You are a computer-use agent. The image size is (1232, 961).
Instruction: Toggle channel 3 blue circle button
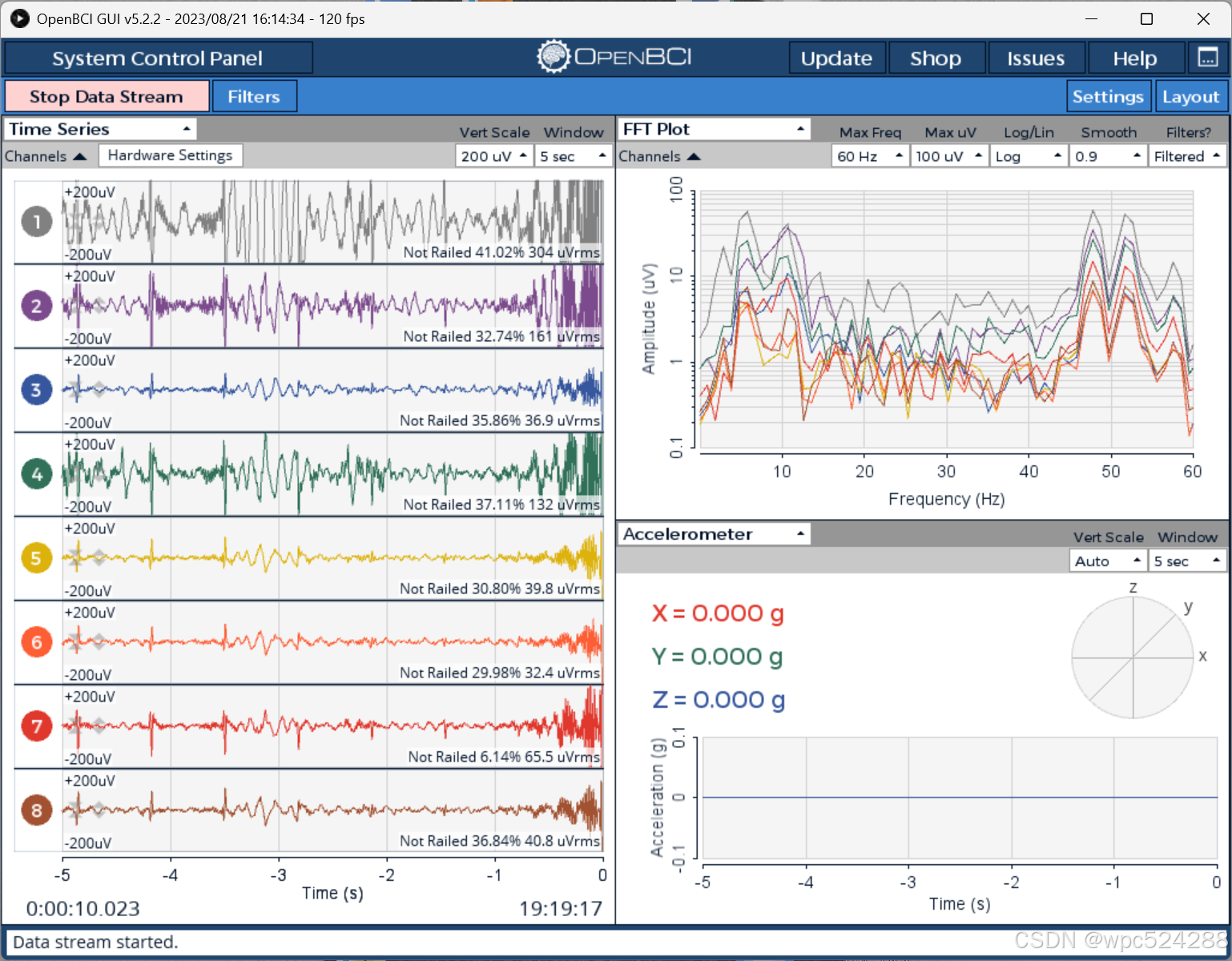tap(36, 390)
